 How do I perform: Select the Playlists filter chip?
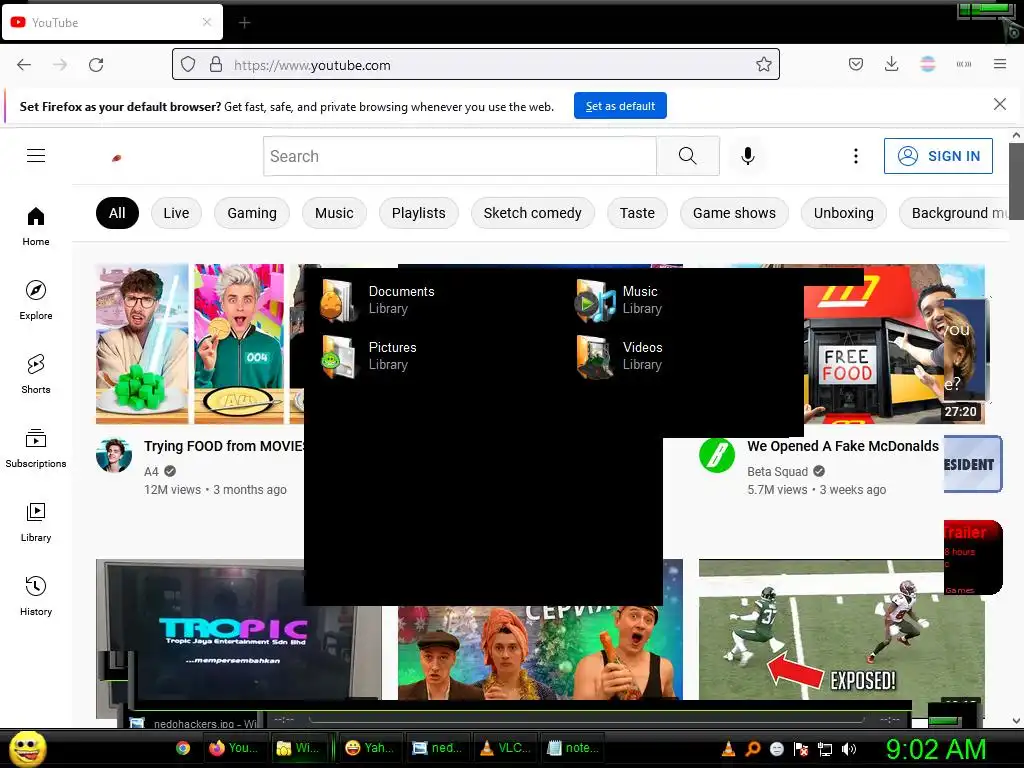(419, 213)
